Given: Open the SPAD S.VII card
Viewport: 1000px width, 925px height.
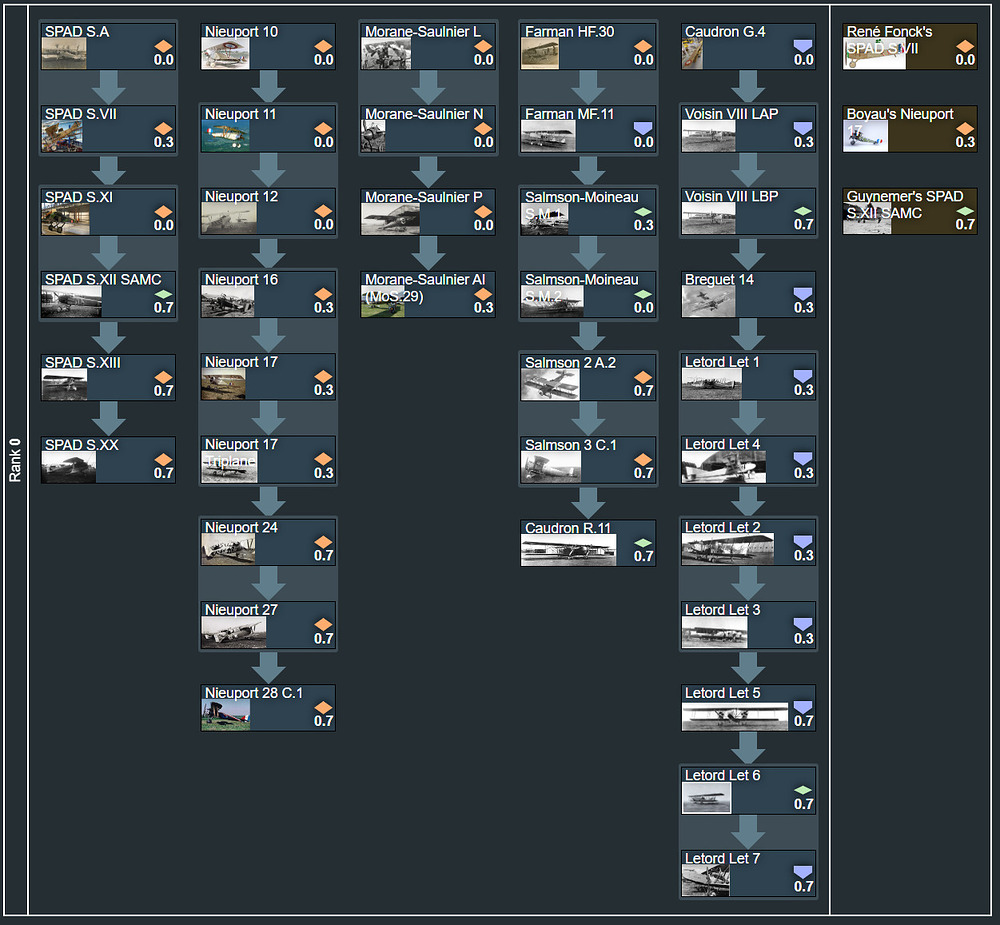Looking at the screenshot, I should pyautogui.click(x=108, y=129).
